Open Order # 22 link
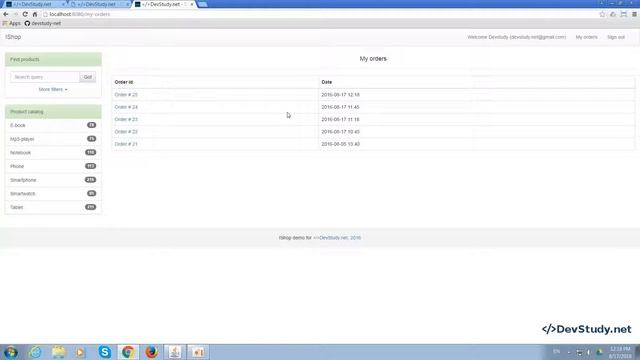This screenshot has height=360, width=640. point(126,132)
